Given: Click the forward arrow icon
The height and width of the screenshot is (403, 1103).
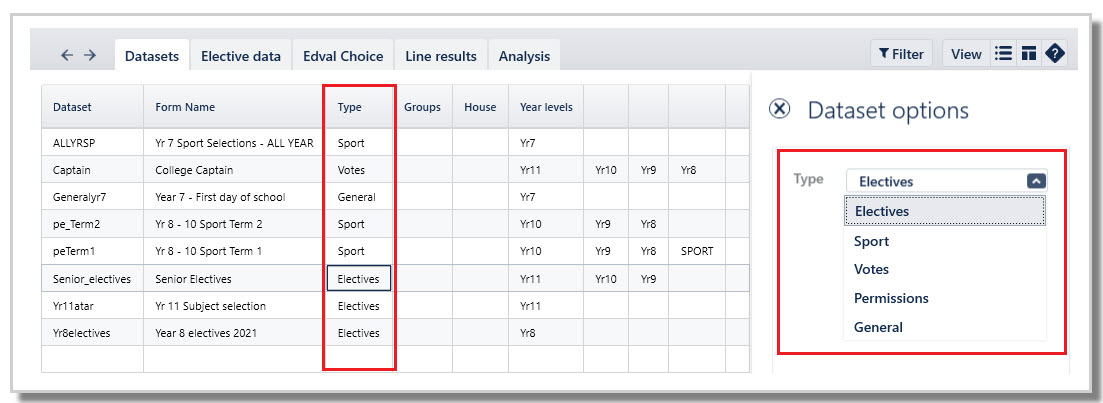Looking at the screenshot, I should [x=90, y=56].
